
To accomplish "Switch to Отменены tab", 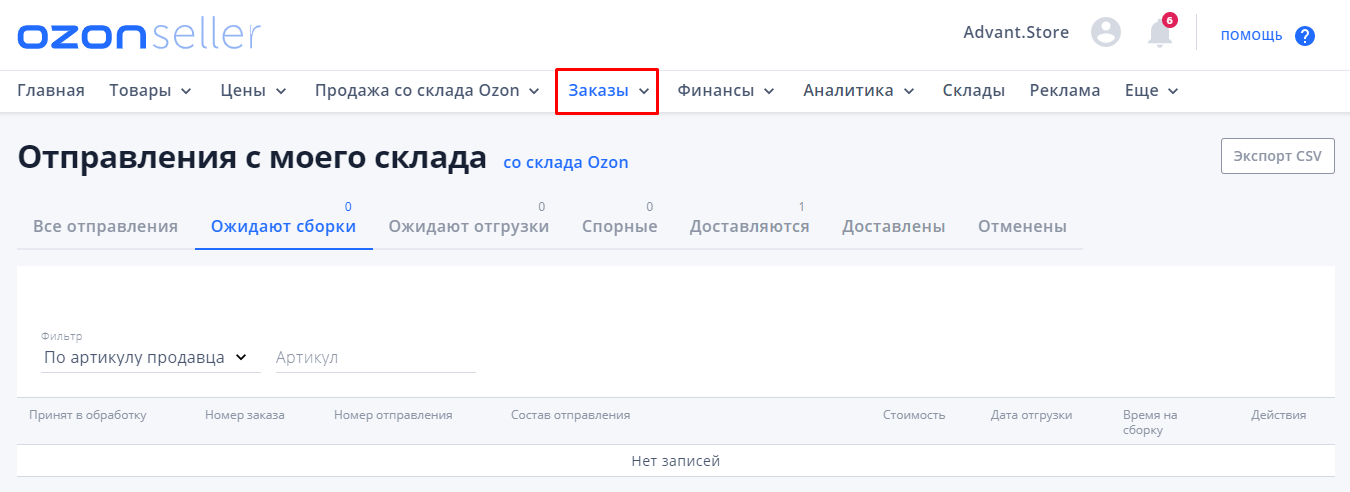I will coord(1022,226).
